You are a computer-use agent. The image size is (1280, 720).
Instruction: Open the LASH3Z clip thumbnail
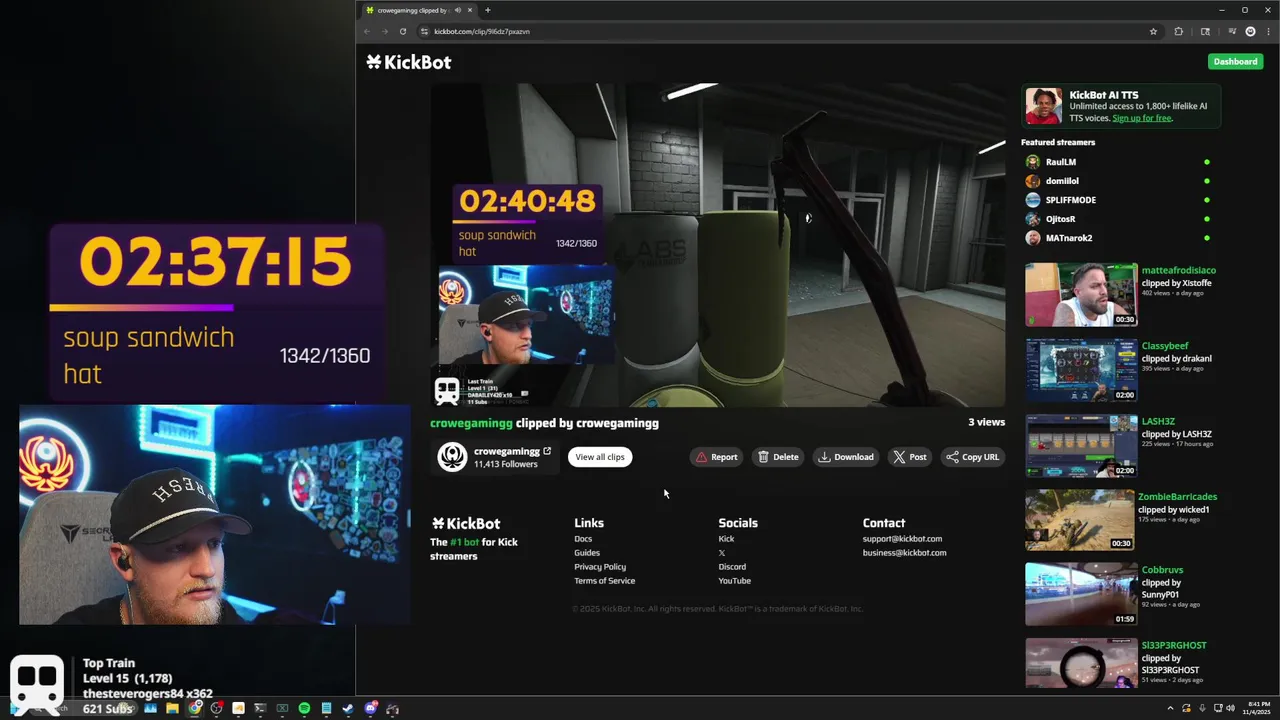click(x=1081, y=446)
